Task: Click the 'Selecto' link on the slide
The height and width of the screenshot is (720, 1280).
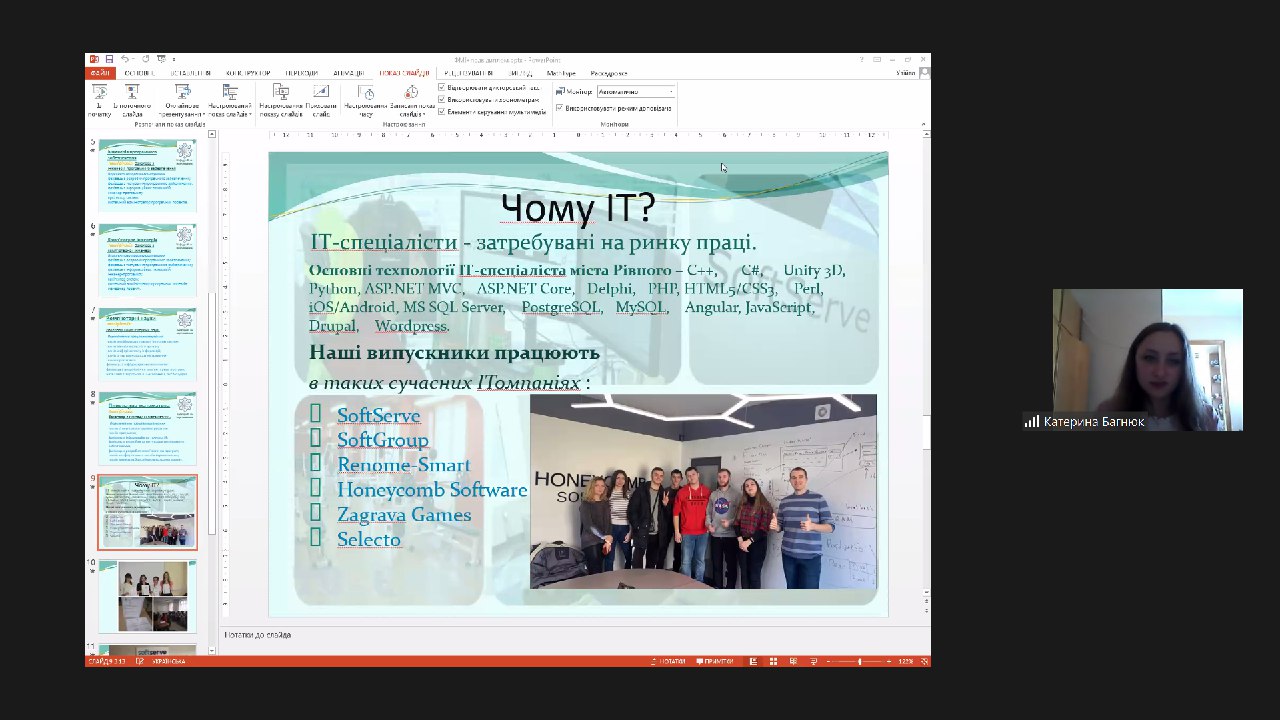Action: pos(368,540)
